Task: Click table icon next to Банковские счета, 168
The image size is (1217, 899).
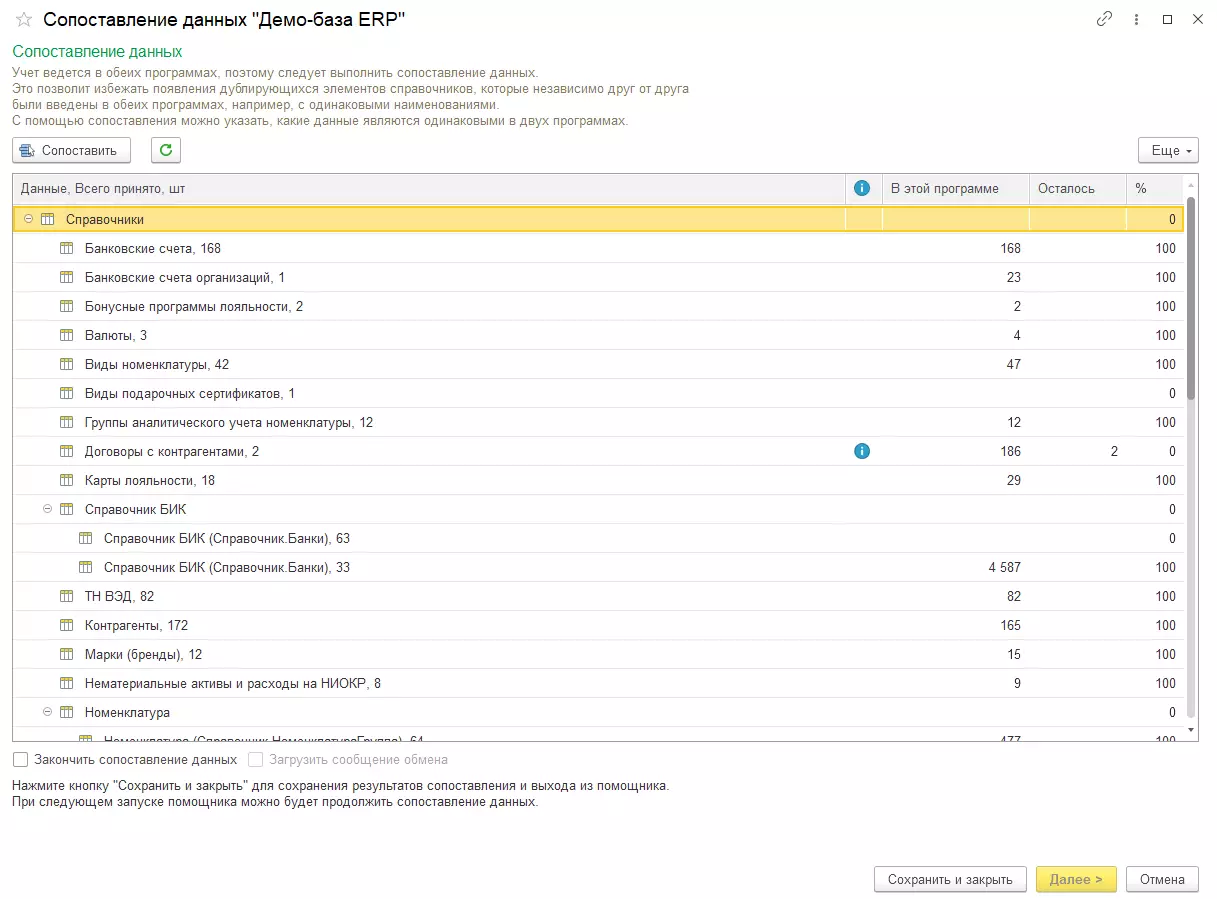Action: click(67, 248)
